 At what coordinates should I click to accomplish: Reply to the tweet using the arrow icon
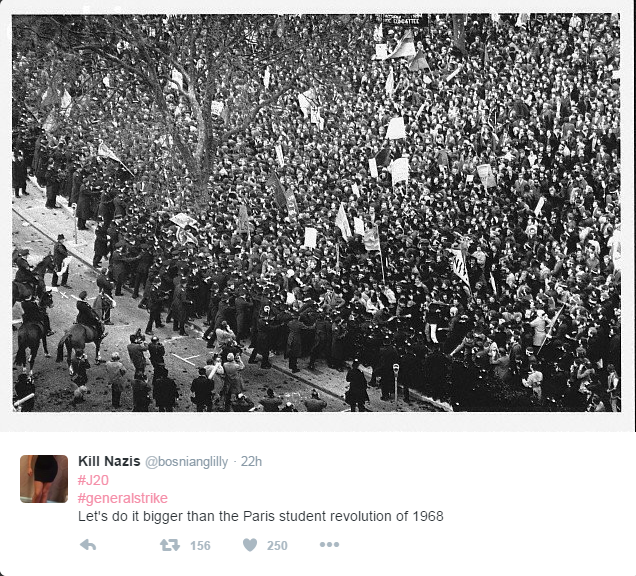click(88, 545)
